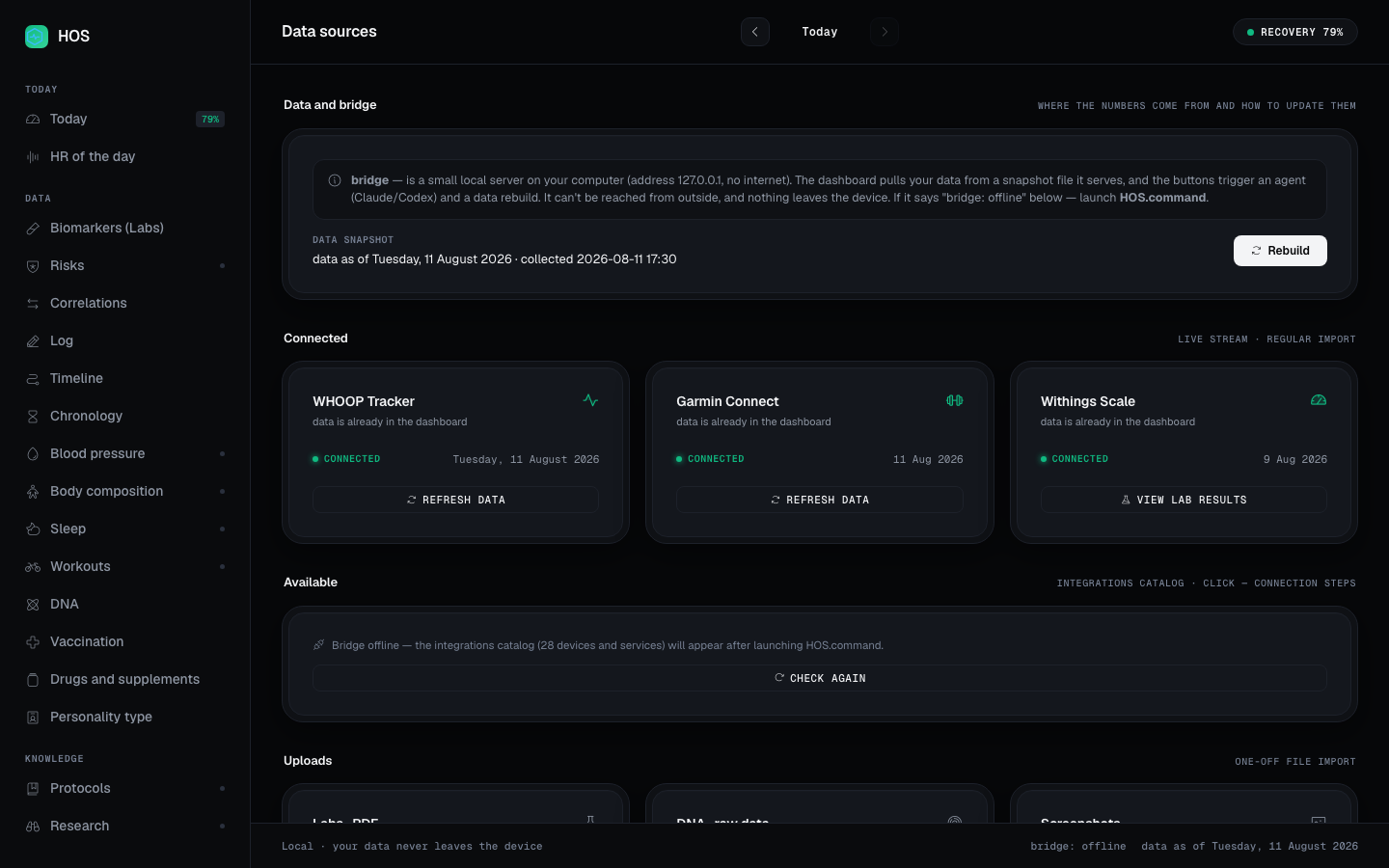This screenshot has height=868, width=1389.
Task: Select Sleep in the sidebar
Action: [125, 529]
